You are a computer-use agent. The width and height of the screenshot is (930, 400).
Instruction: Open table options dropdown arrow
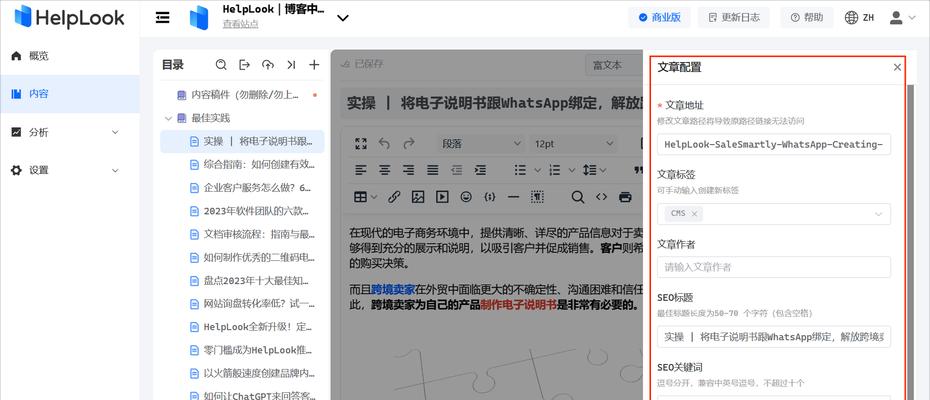tap(375, 197)
